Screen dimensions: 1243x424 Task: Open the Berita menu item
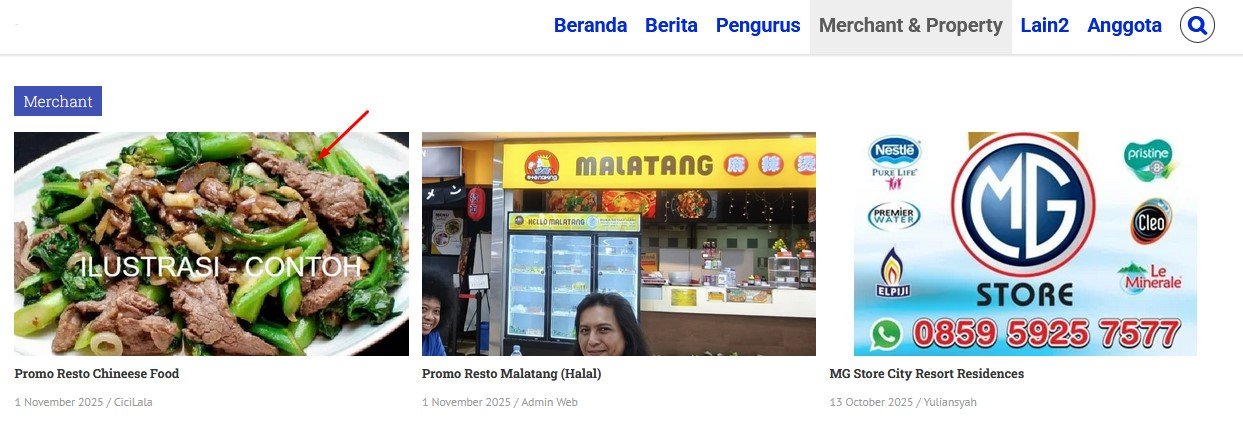pyautogui.click(x=671, y=26)
